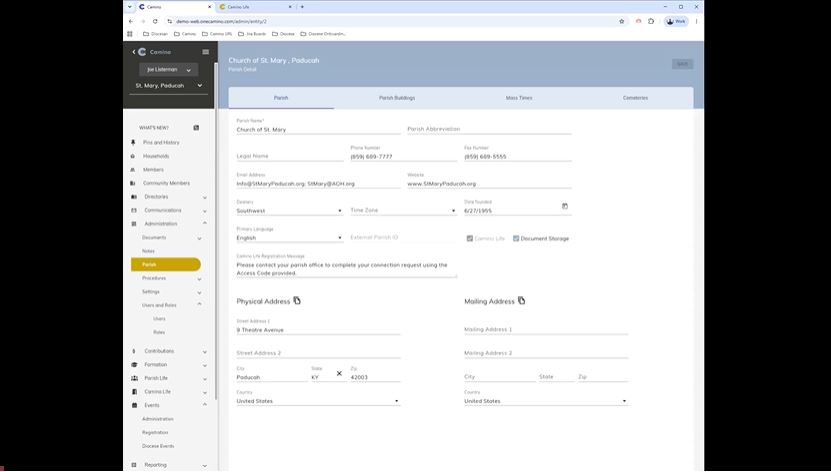The height and width of the screenshot is (472, 831).
Task: Open the Diocesan bookmark folder
Action: [155, 34]
